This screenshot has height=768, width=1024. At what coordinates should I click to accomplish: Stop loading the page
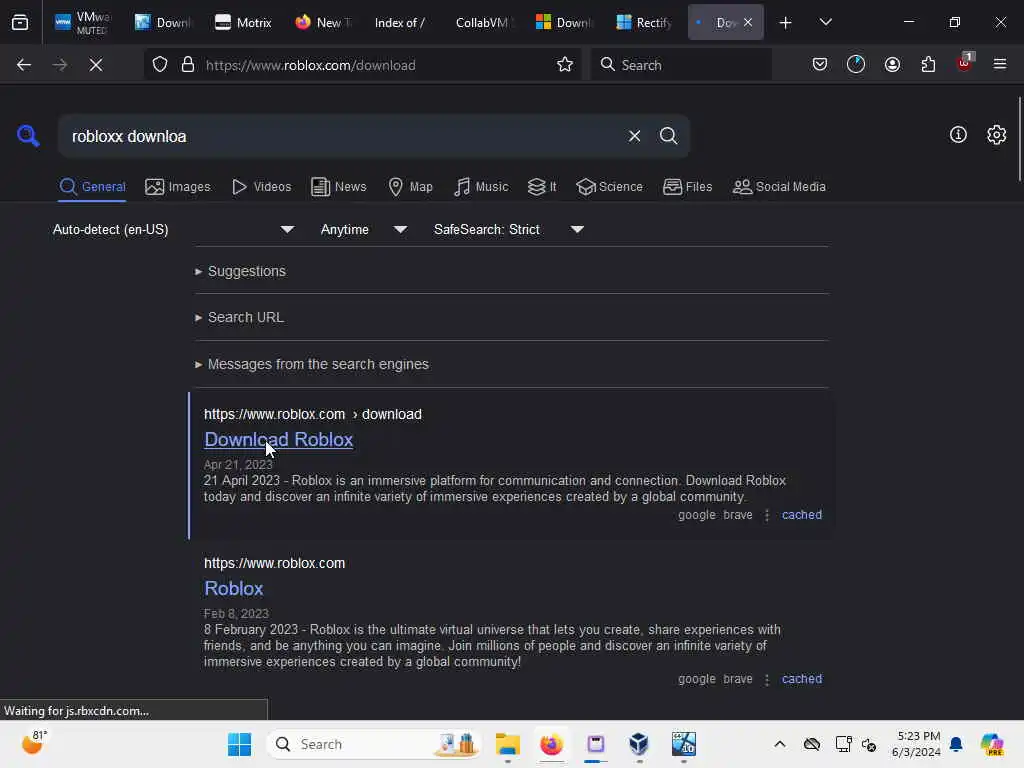click(95, 65)
